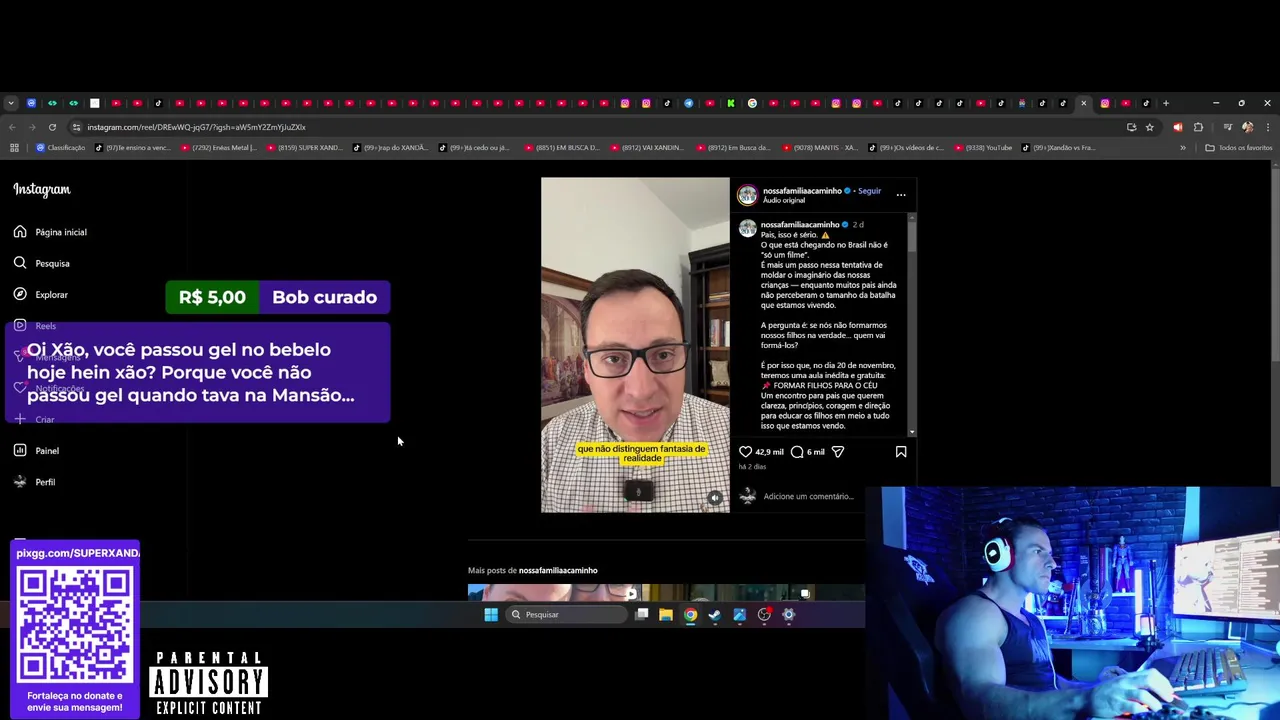Click the reel video of man in glasses
Image resolution: width=1280 pixels, height=720 pixels.
(x=635, y=345)
